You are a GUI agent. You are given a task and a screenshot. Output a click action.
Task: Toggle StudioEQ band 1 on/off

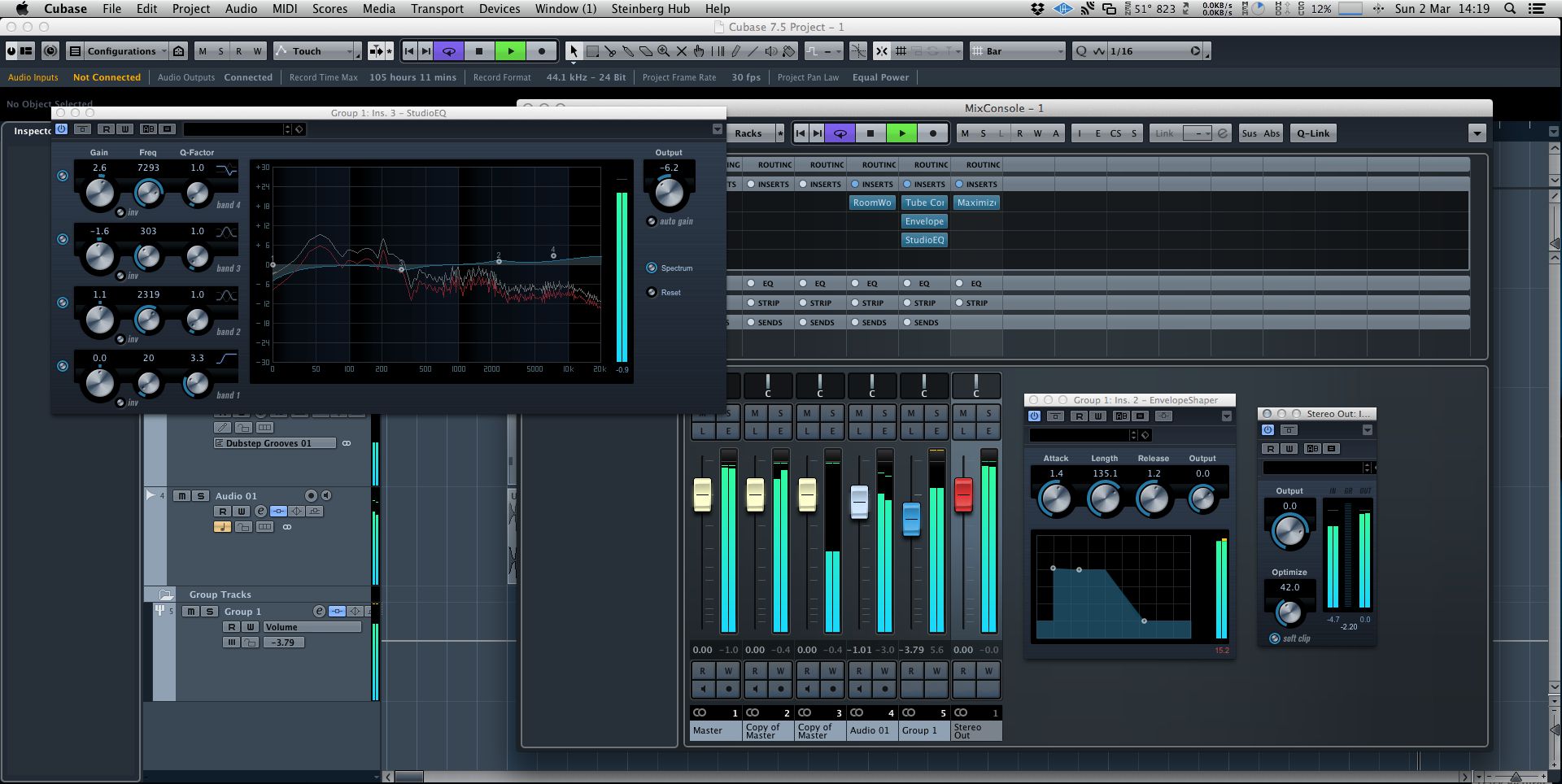pos(63,366)
